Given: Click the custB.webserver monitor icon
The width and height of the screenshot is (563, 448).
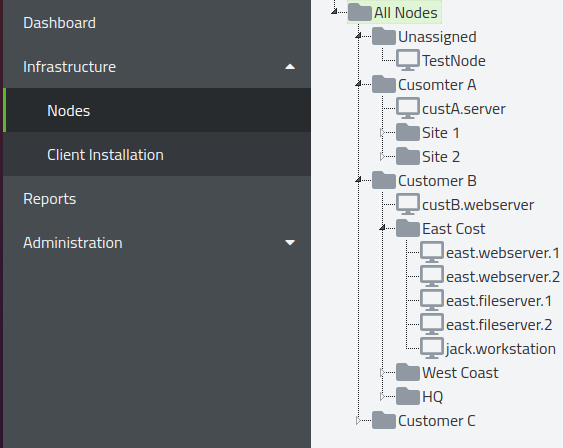Looking at the screenshot, I should tap(408, 205).
